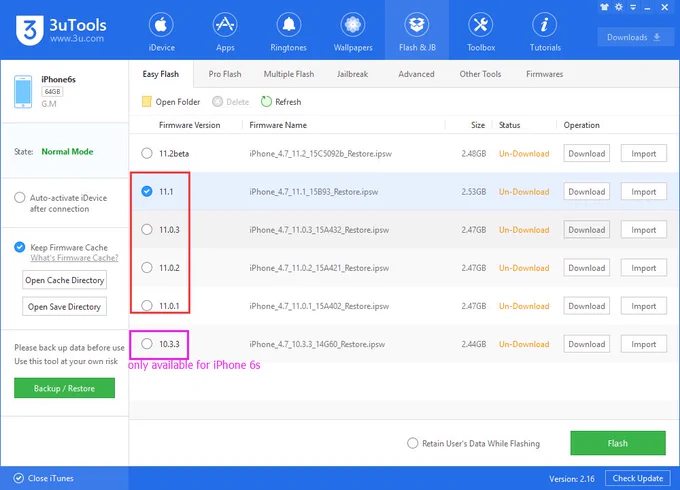Viewport: 680px width, 490px height.
Task: Select firmware 11.2beta radio button
Action: [x=147, y=154]
